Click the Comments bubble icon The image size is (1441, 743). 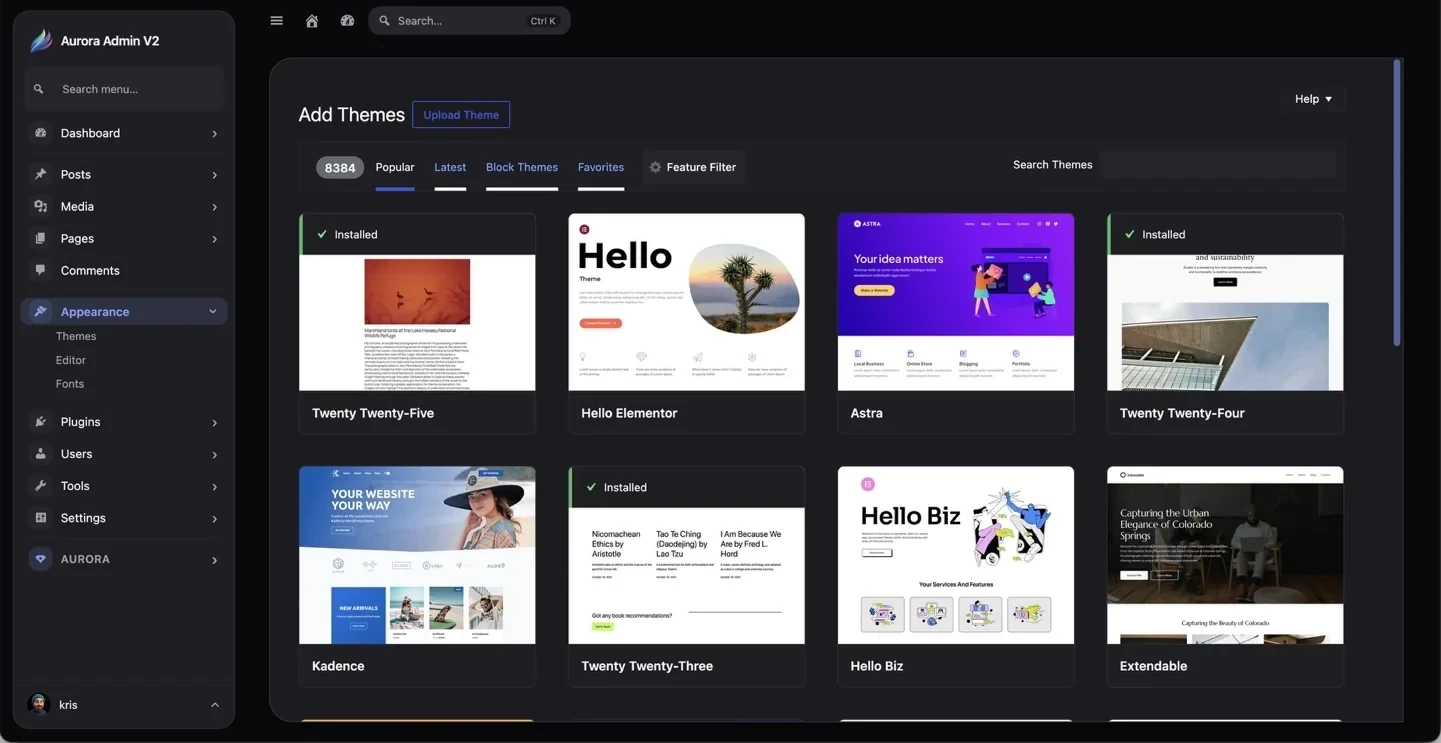tap(41, 270)
